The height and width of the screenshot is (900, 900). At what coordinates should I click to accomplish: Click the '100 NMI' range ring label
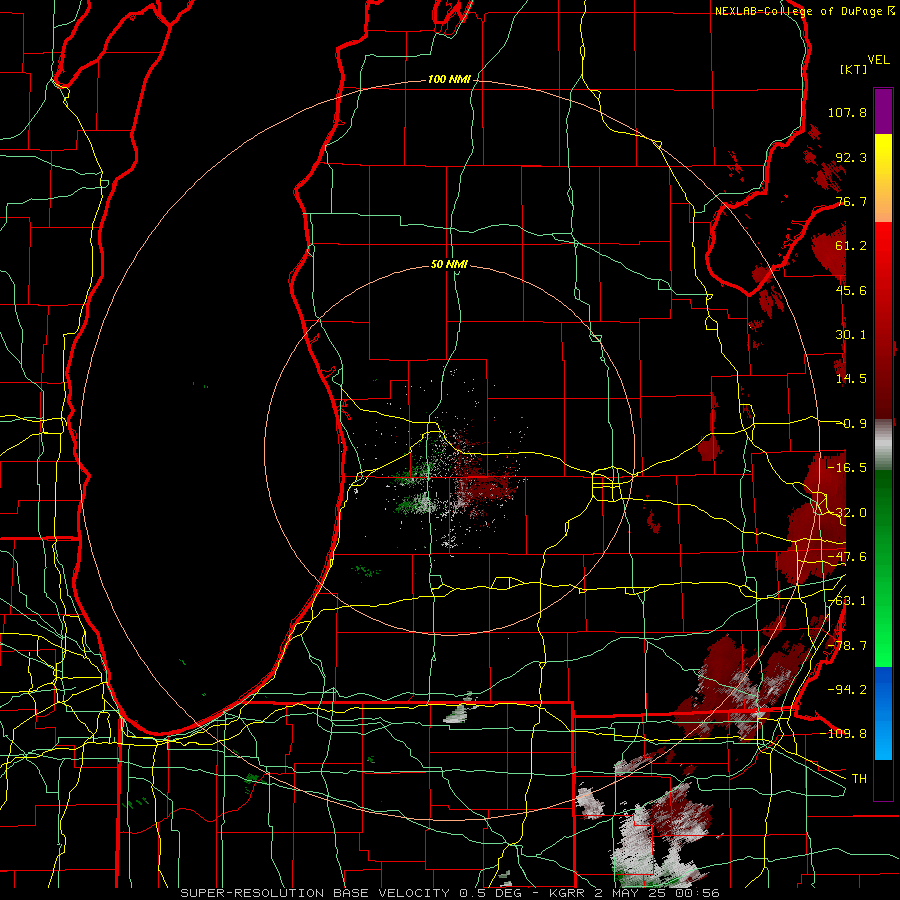[x=449, y=79]
